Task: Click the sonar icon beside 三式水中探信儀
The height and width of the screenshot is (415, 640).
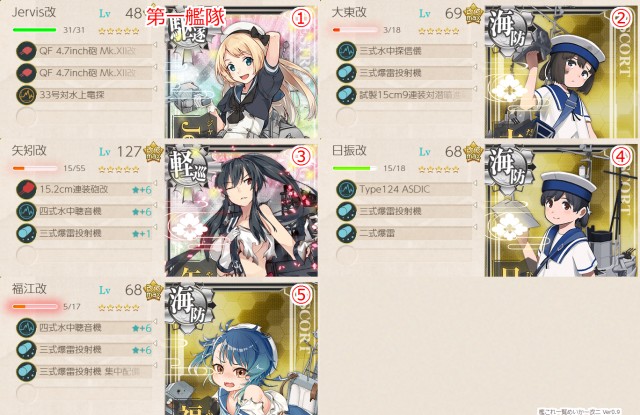Action: (x=347, y=51)
